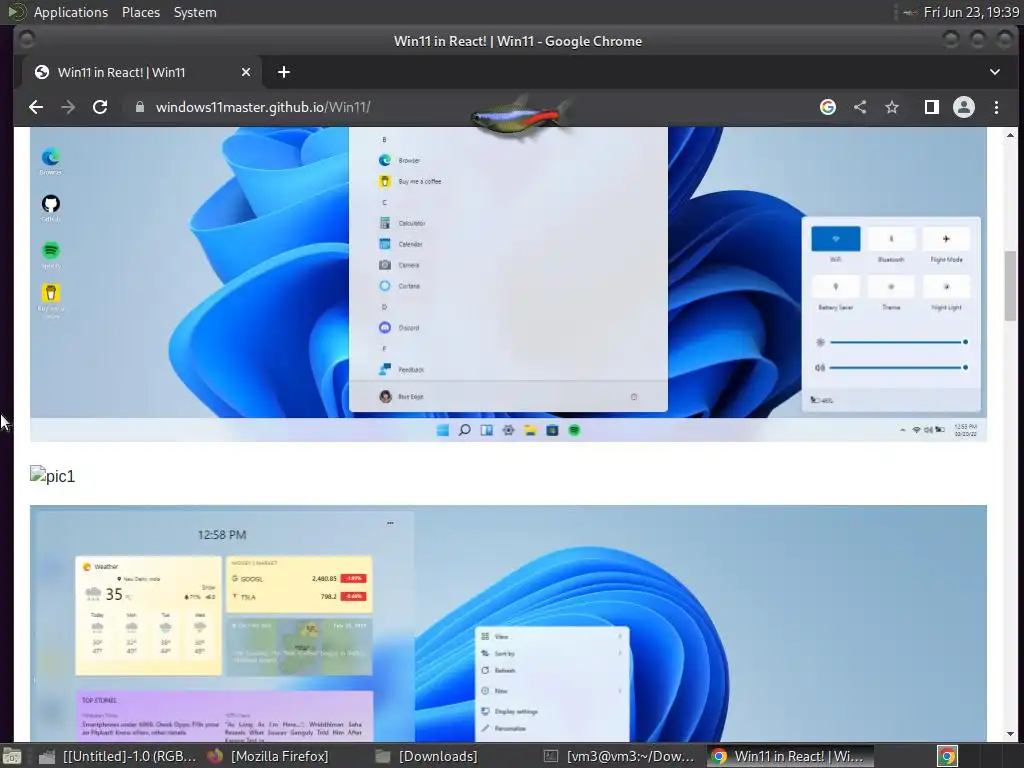Image resolution: width=1024 pixels, height=768 pixels.
Task: Focus the address bar showing windows11master.github.io
Action: [x=263, y=107]
